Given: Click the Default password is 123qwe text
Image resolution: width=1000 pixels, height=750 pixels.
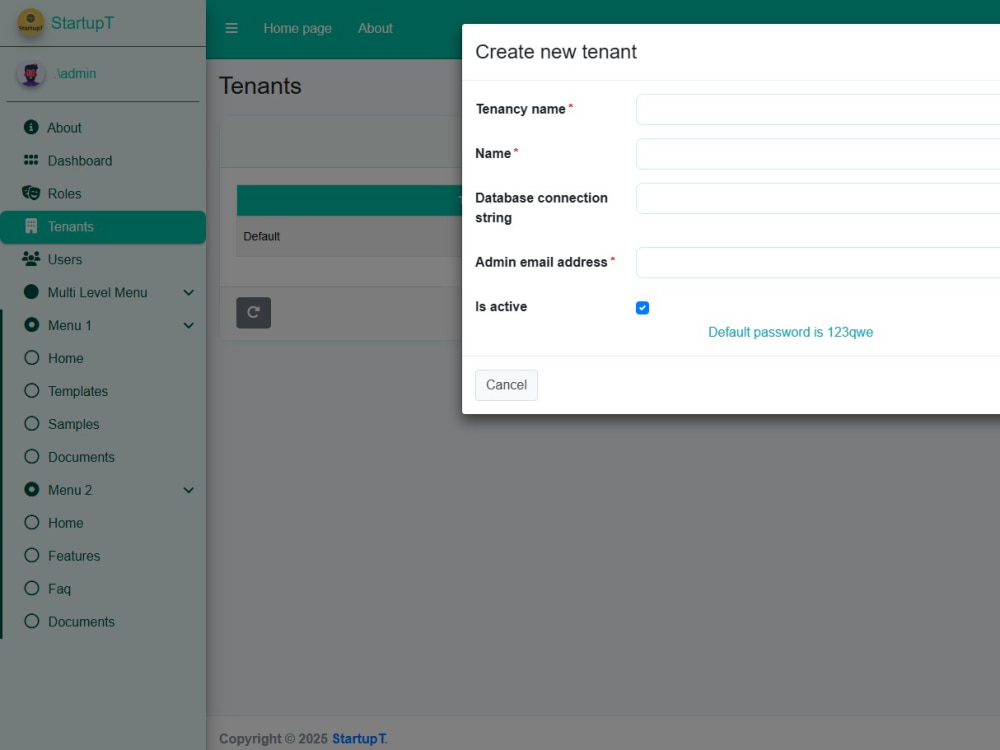Looking at the screenshot, I should (790, 332).
